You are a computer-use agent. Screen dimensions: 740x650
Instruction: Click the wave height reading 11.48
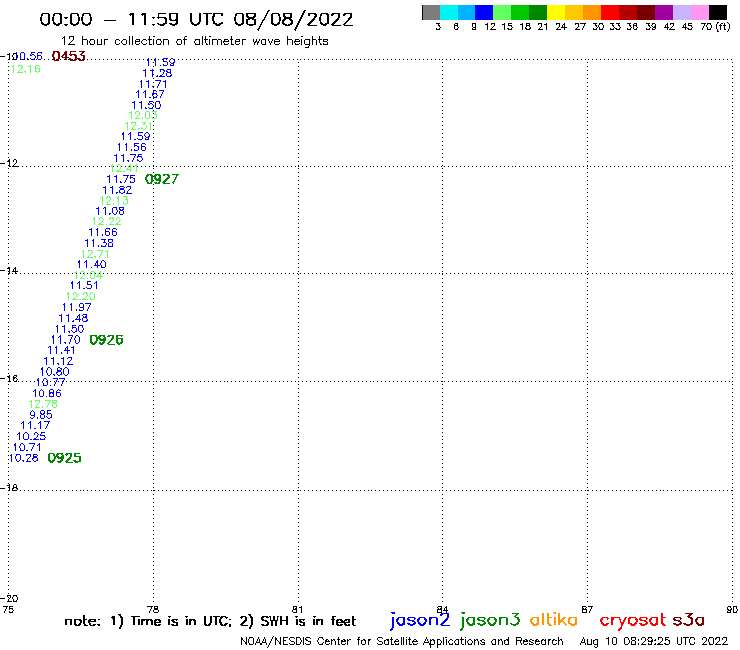(x=73, y=319)
